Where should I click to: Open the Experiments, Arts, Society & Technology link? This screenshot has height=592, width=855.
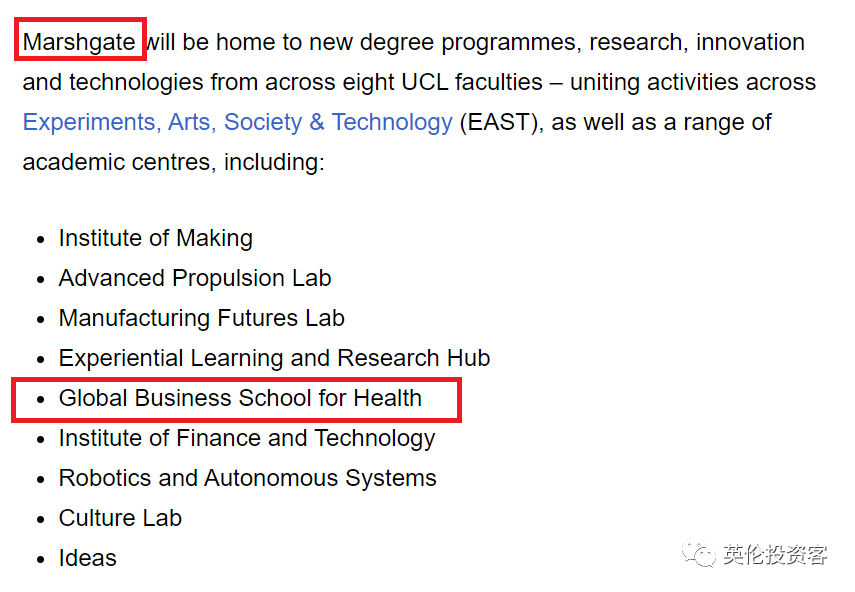(x=237, y=122)
